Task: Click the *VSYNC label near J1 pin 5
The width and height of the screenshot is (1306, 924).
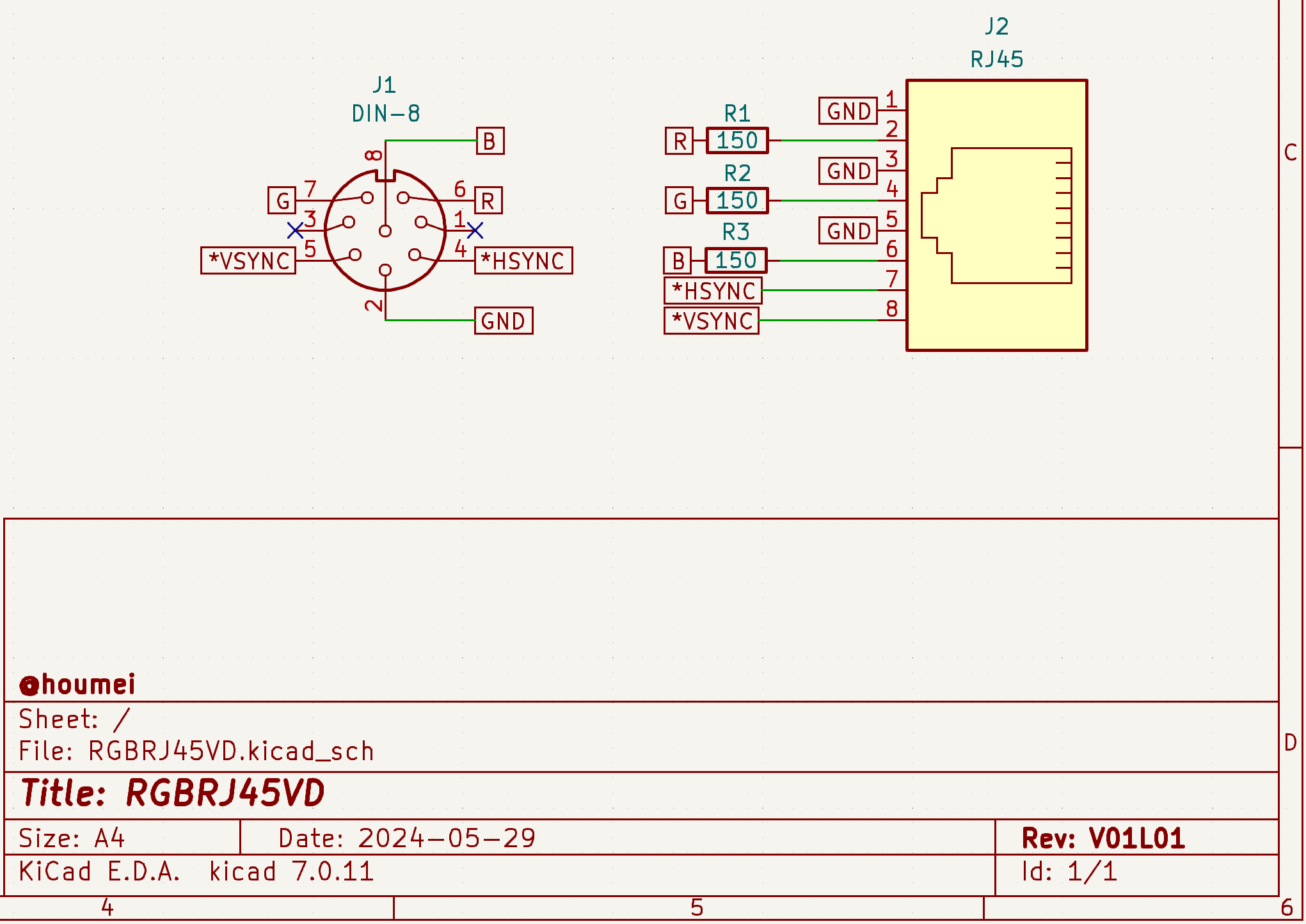Action: (249, 260)
